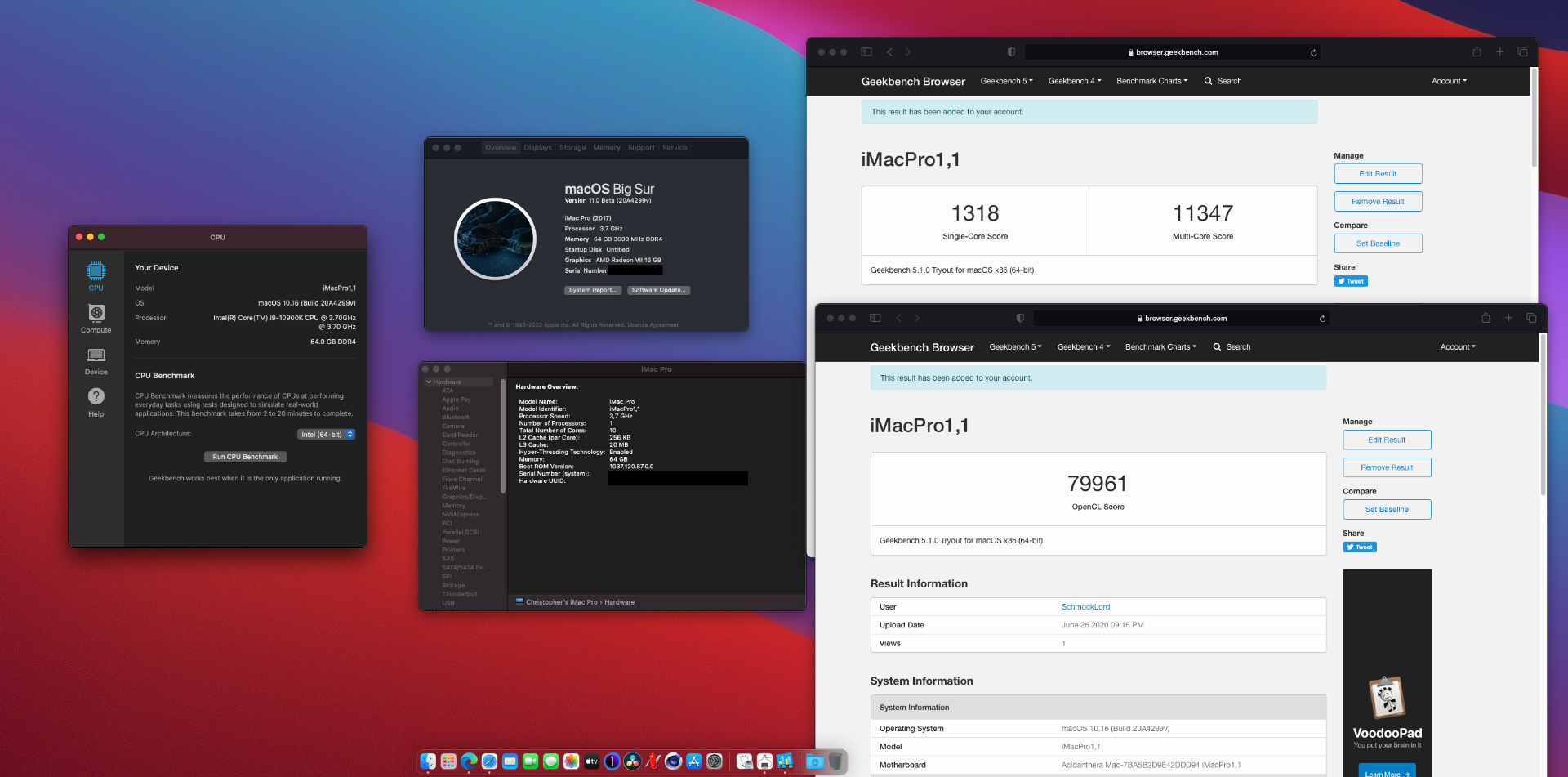Switch to the Storage tab in About This Mac
This screenshot has height=777, width=1568.
tap(572, 148)
